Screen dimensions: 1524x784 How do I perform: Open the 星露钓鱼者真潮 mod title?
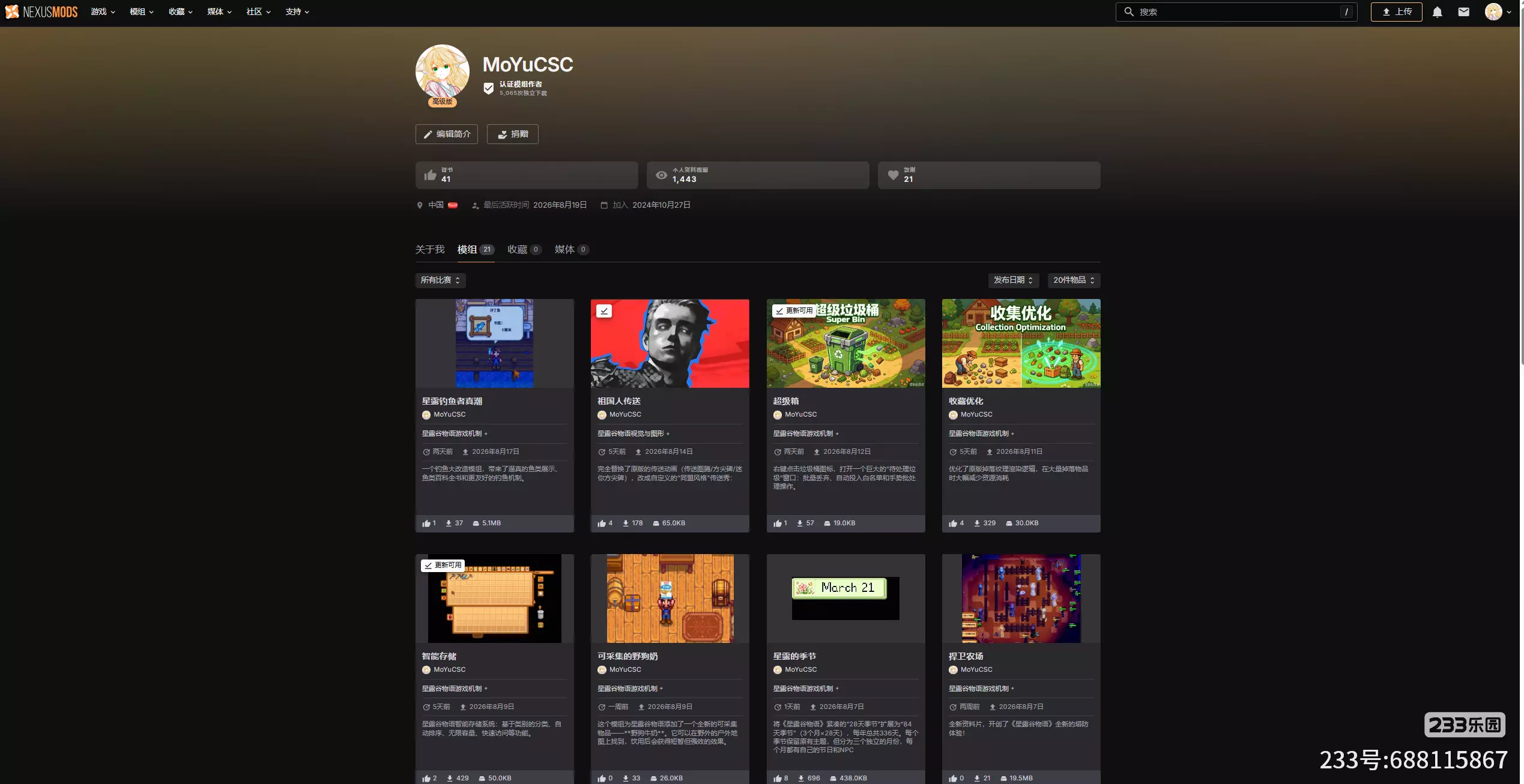[452, 402]
